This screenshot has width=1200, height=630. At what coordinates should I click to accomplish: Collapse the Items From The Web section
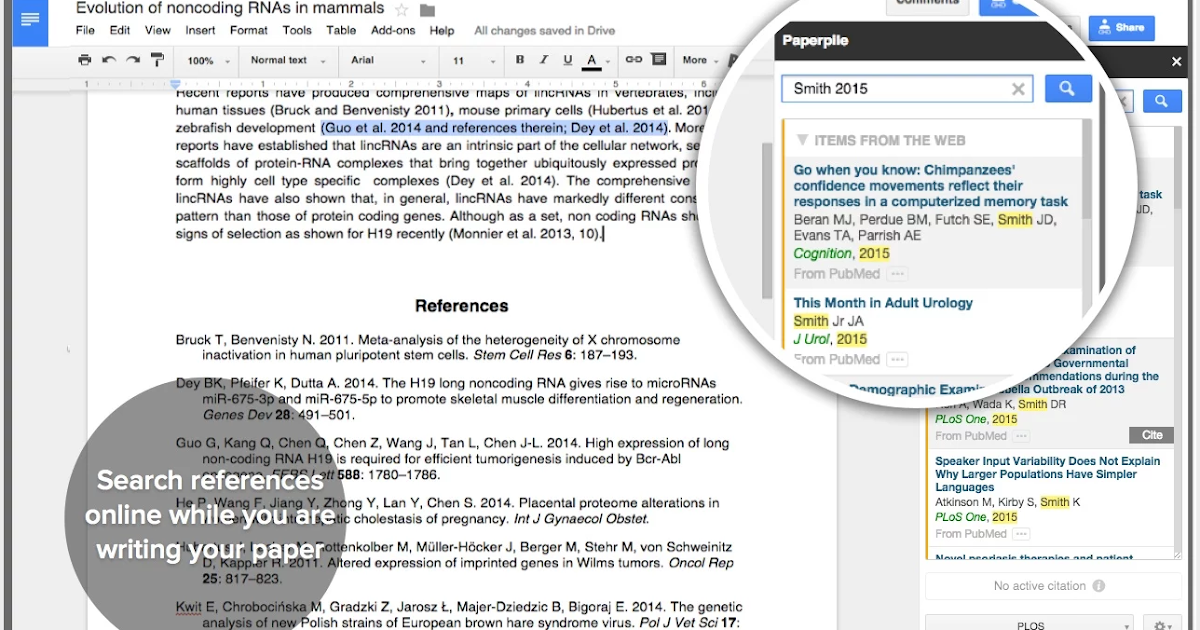point(803,140)
